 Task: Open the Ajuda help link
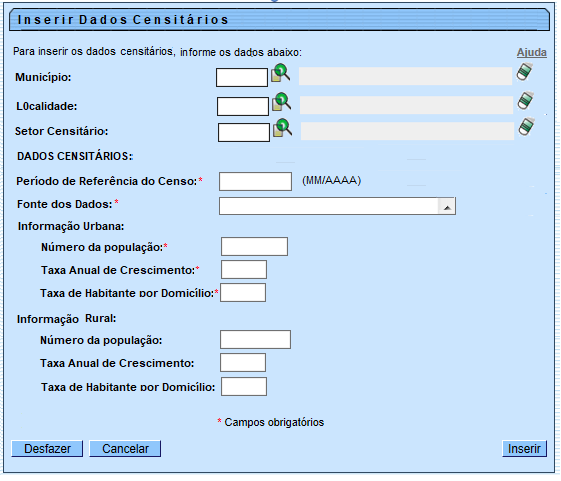tap(532, 53)
